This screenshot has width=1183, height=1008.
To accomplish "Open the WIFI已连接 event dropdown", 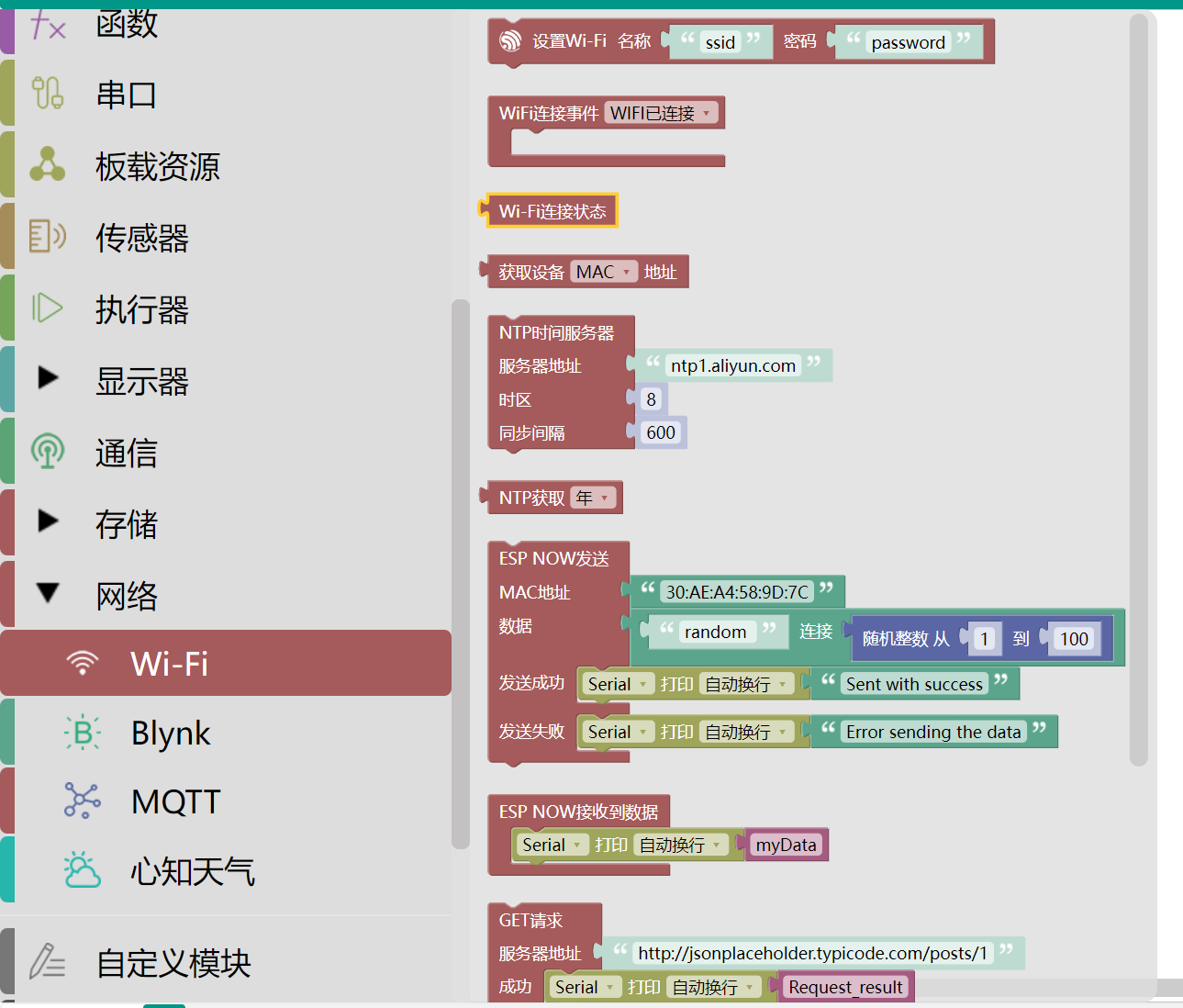I will tap(660, 113).
